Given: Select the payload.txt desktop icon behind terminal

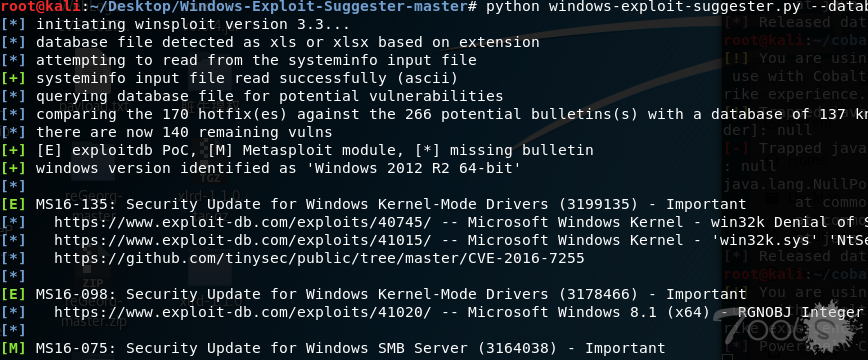Looking at the screenshot, I should (x=94, y=105).
